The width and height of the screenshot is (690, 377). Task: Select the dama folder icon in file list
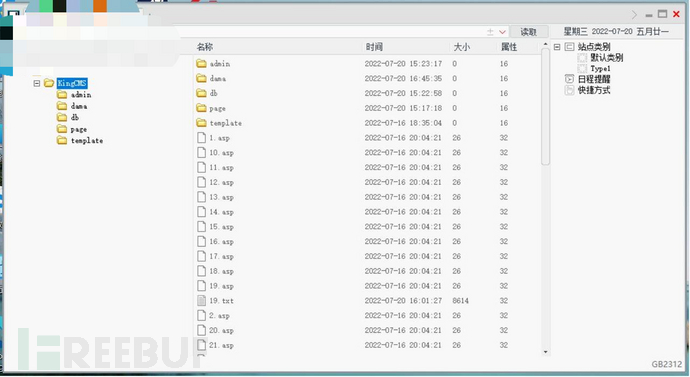202,78
